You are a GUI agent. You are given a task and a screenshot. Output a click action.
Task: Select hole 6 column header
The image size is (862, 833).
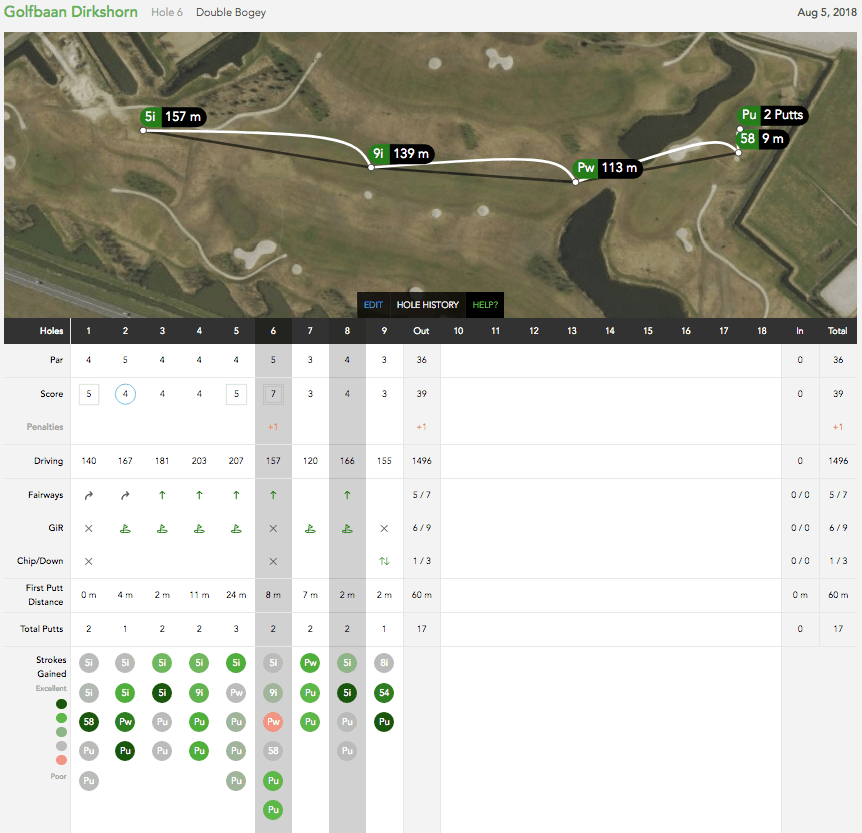point(273,331)
